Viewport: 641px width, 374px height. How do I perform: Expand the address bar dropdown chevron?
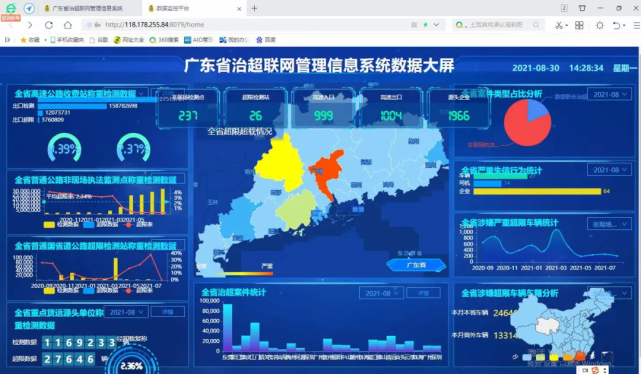click(436, 25)
